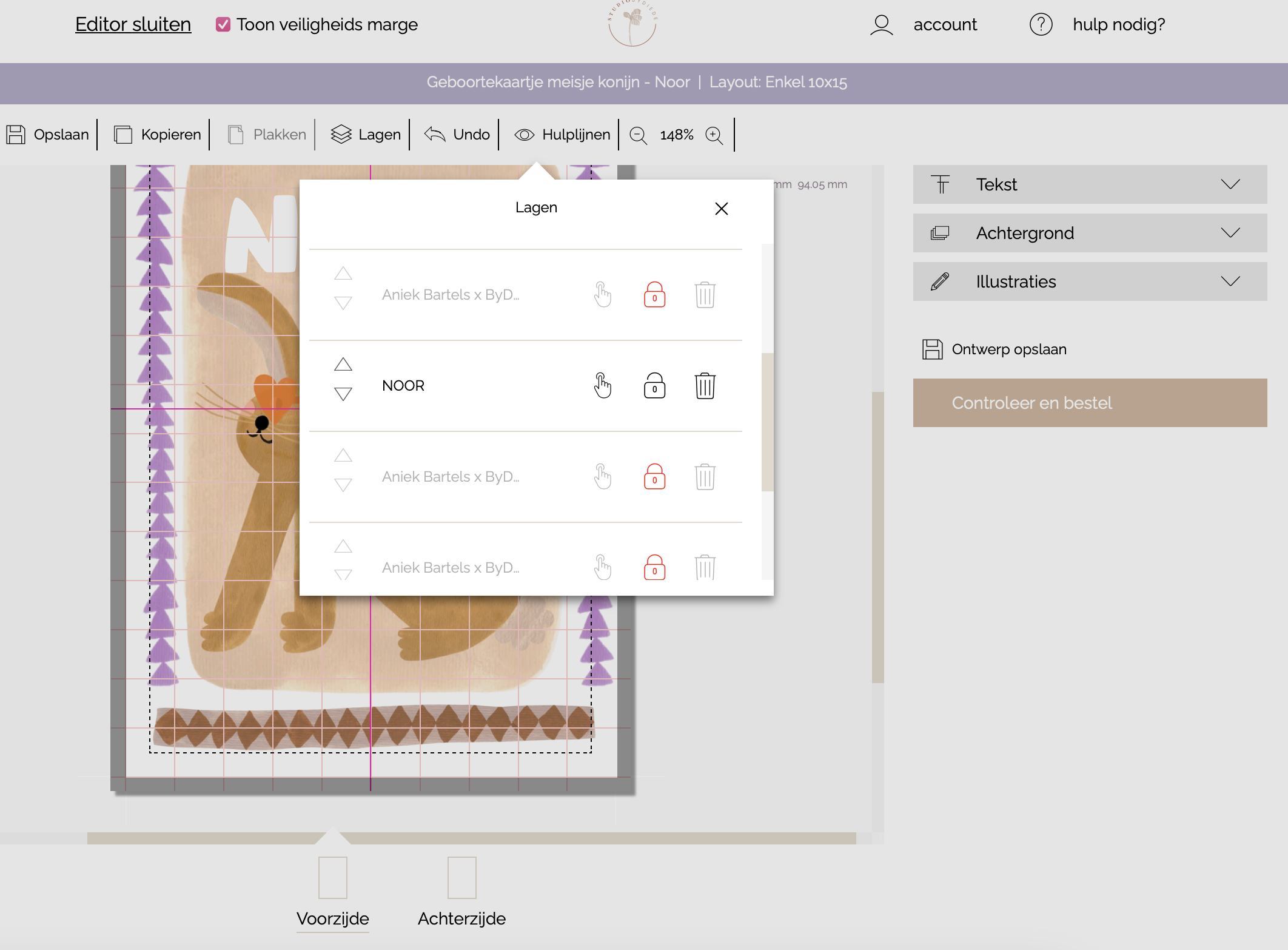Click the Kopieren copy icon
This screenshot has height=950, width=1288.
(x=123, y=135)
